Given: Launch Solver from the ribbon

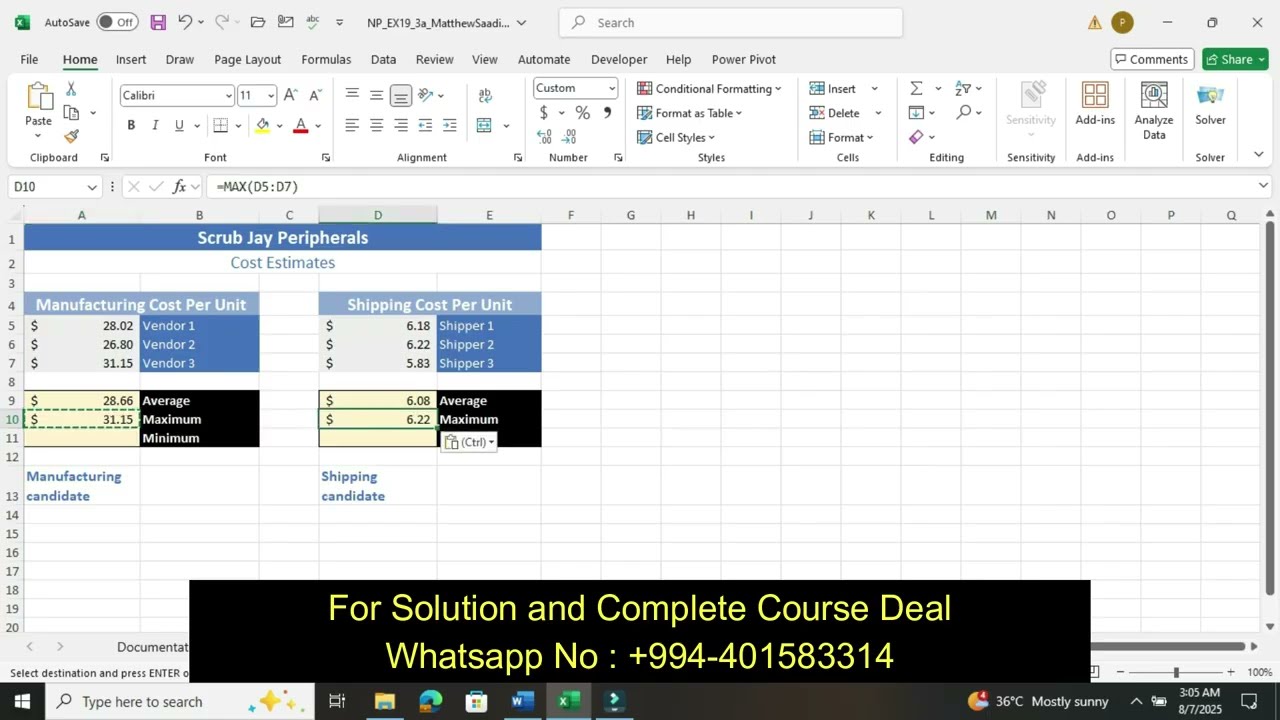Looking at the screenshot, I should (1210, 105).
